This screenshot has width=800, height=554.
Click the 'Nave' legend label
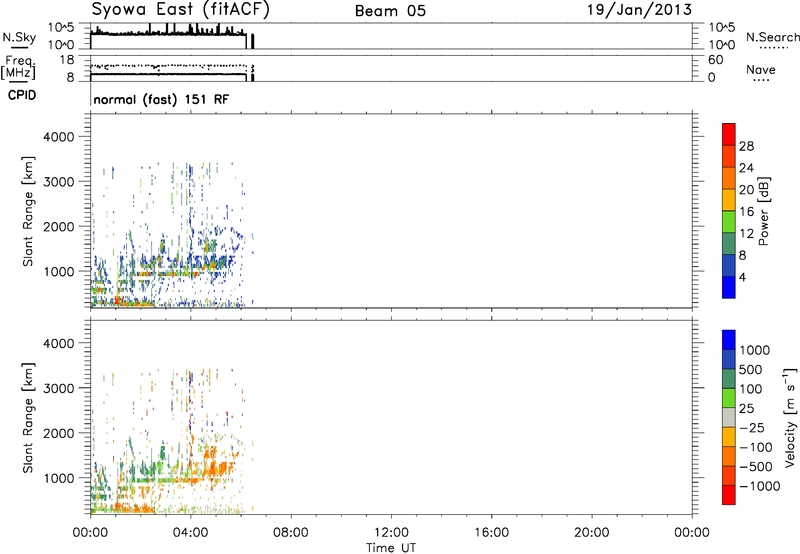[x=761, y=69]
